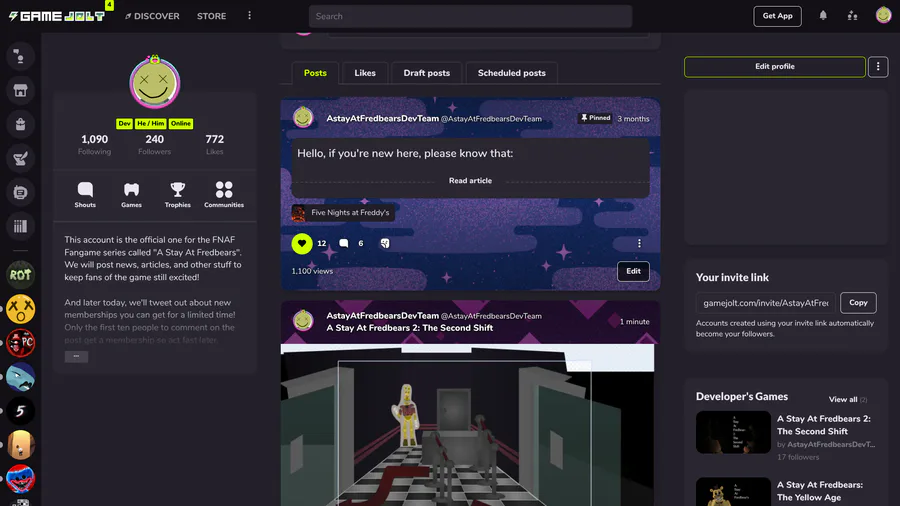Open Shouts on the profile
The image size is (900, 506).
85,194
